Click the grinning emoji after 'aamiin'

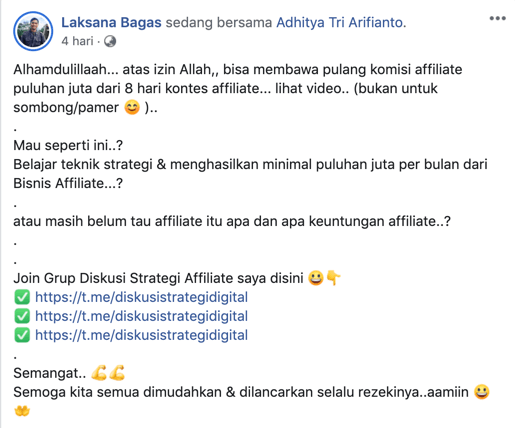click(x=481, y=392)
